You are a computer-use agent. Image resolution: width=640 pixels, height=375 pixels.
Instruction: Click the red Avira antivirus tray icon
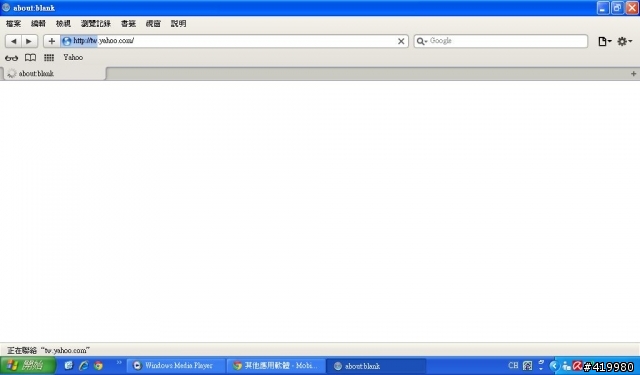click(x=578, y=365)
